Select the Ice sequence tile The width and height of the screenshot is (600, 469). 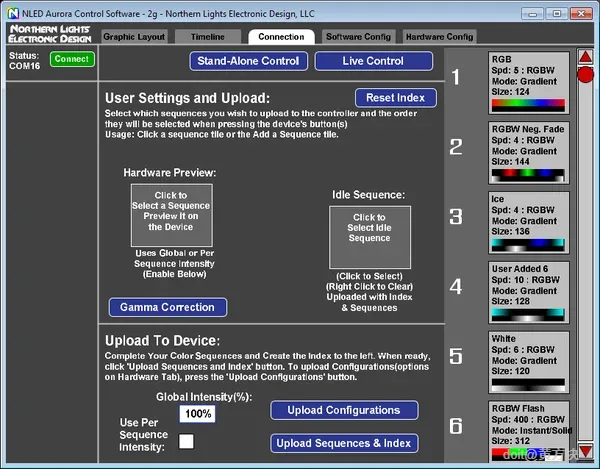click(x=528, y=223)
